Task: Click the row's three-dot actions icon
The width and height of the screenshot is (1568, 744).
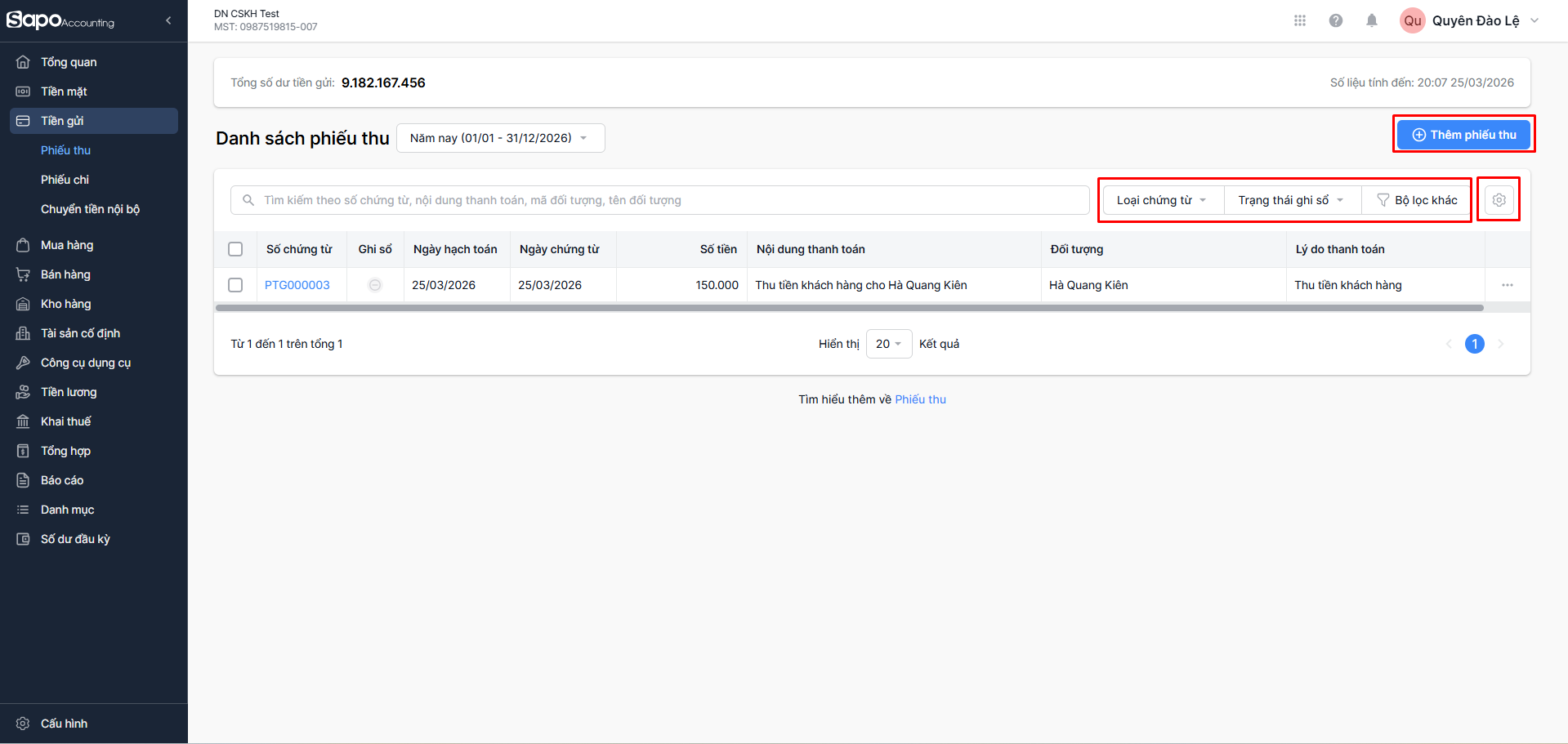Action: 1508,285
